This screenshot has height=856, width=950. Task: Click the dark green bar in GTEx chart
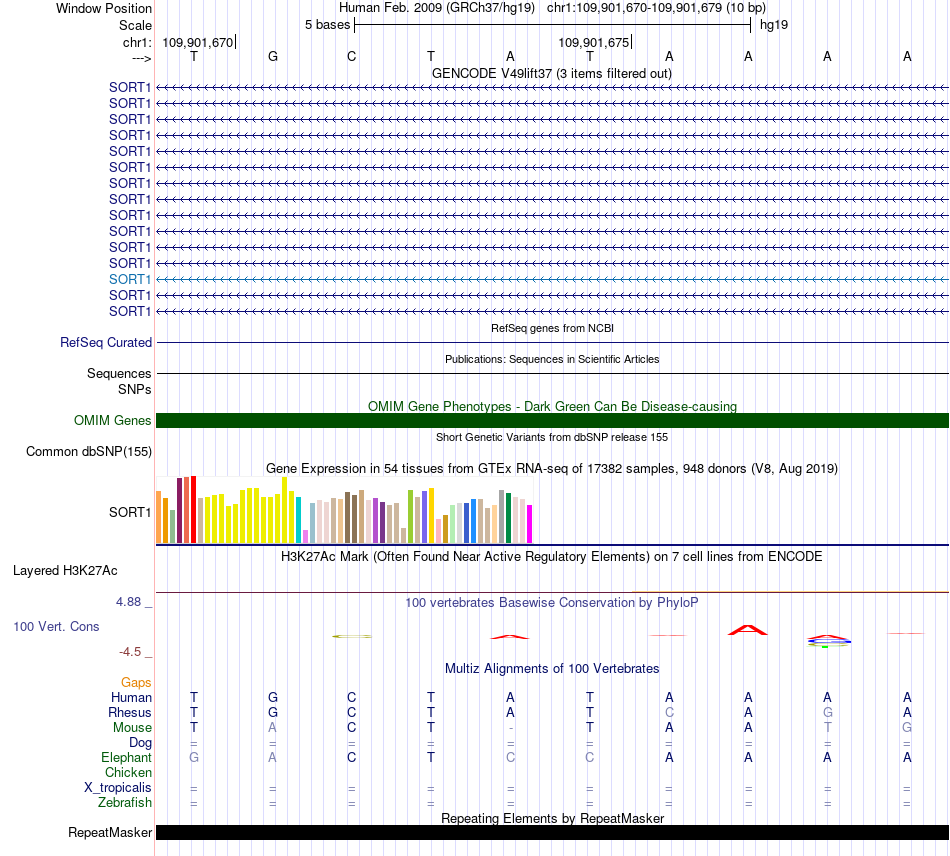(509, 518)
